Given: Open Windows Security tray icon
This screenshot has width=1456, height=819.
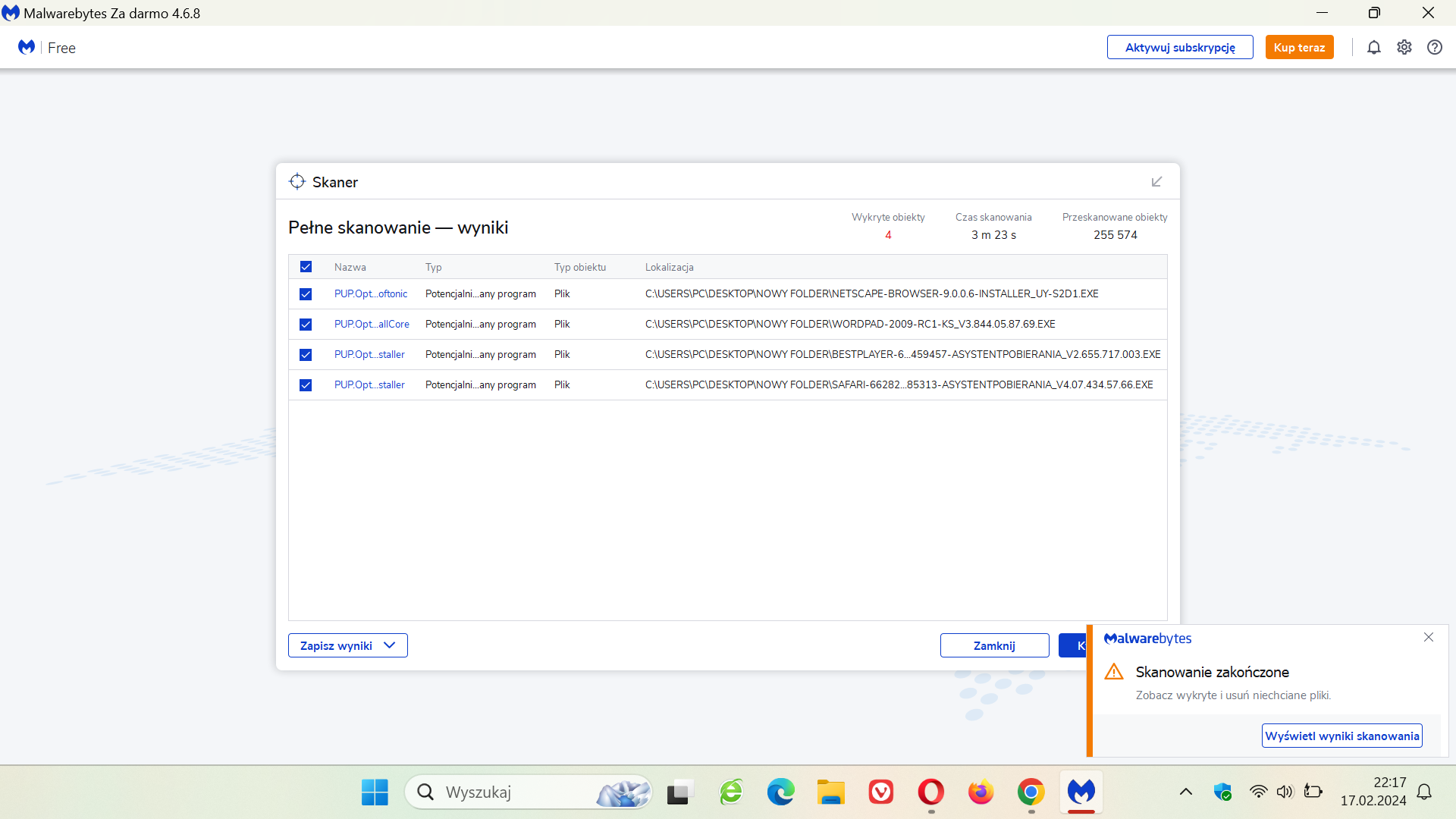Looking at the screenshot, I should pyautogui.click(x=1222, y=792).
